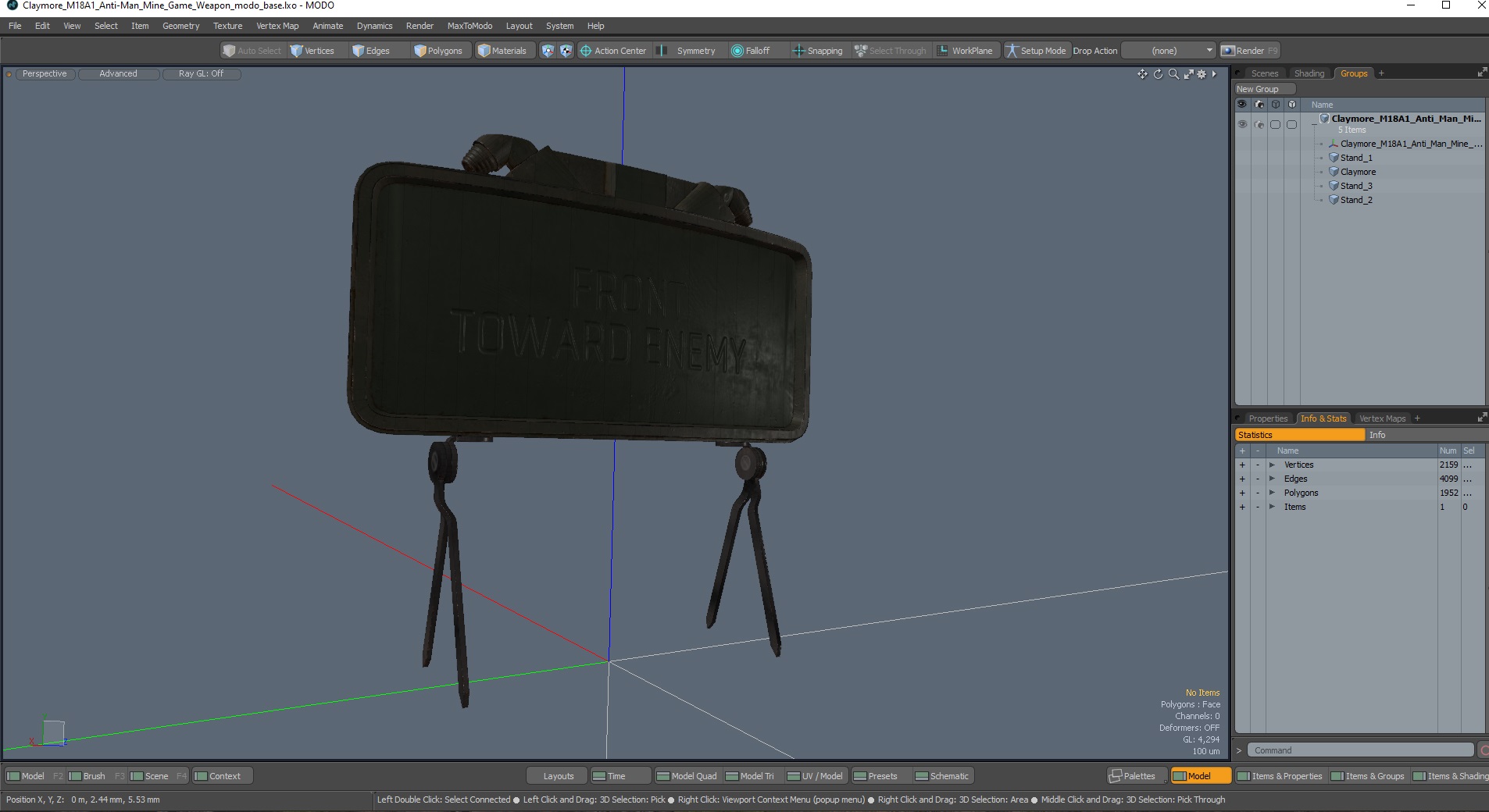Expand the Items statistics row
Screen dimensions: 1489x812
(x=1272, y=507)
